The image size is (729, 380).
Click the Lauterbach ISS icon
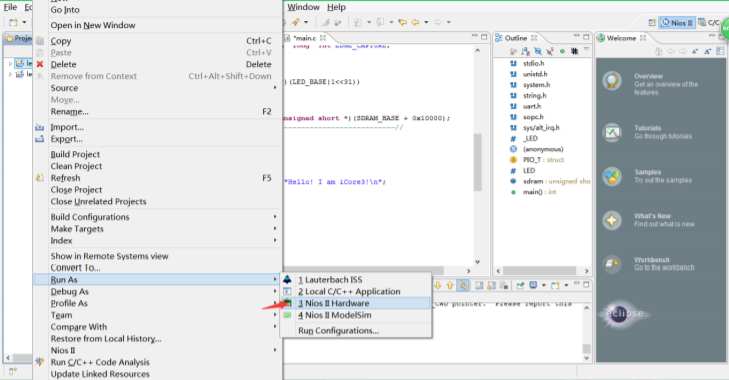287,280
